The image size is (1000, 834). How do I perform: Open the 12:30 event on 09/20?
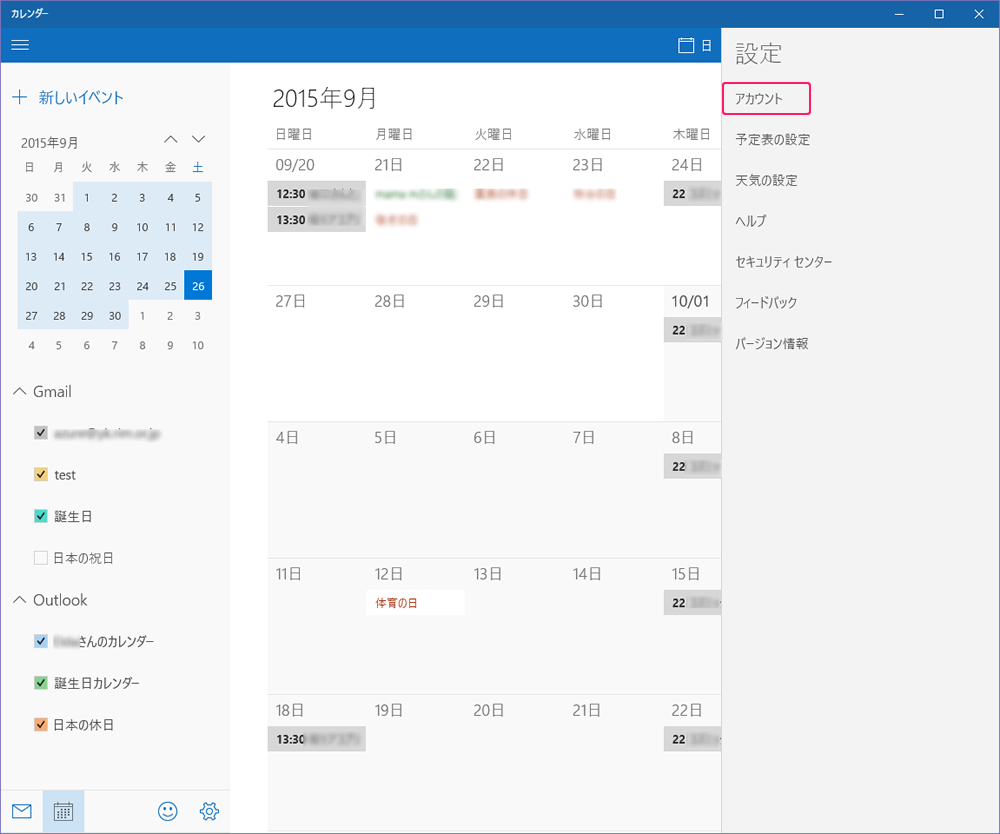316,194
